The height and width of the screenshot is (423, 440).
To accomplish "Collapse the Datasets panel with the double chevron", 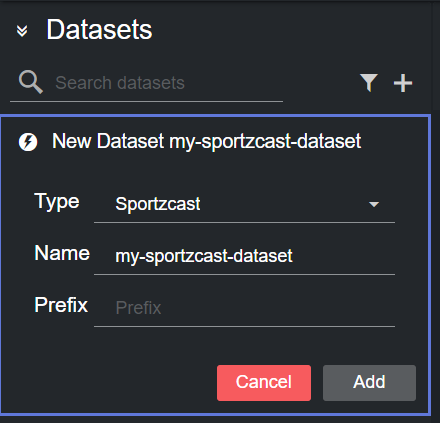I will (x=22, y=31).
